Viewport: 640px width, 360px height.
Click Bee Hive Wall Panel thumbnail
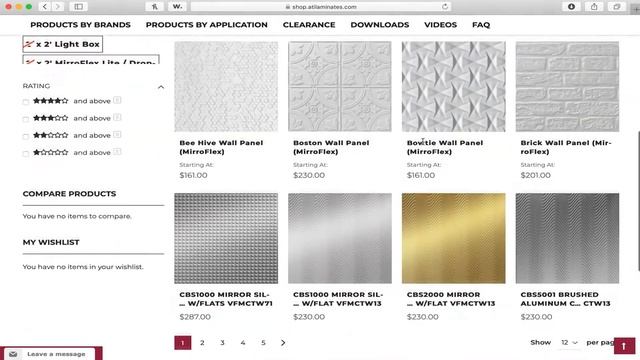point(226,87)
